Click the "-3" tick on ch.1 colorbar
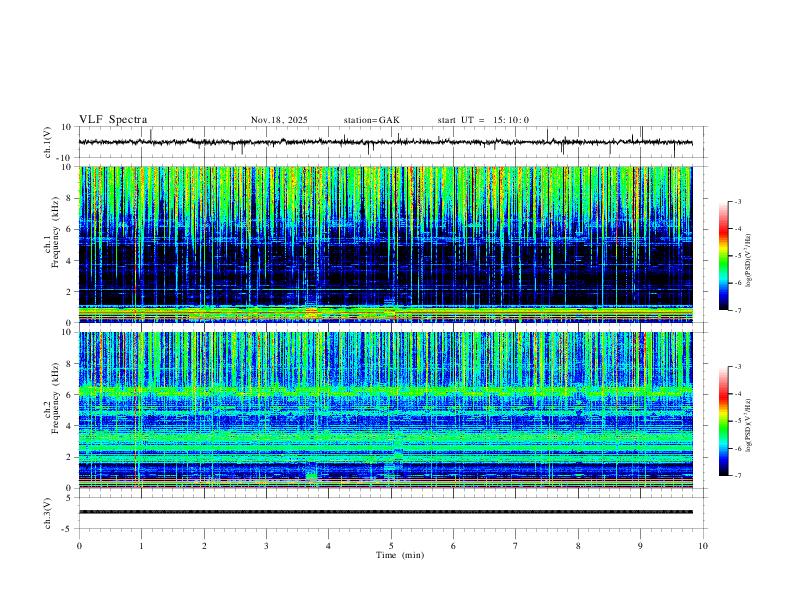 pyautogui.click(x=738, y=202)
